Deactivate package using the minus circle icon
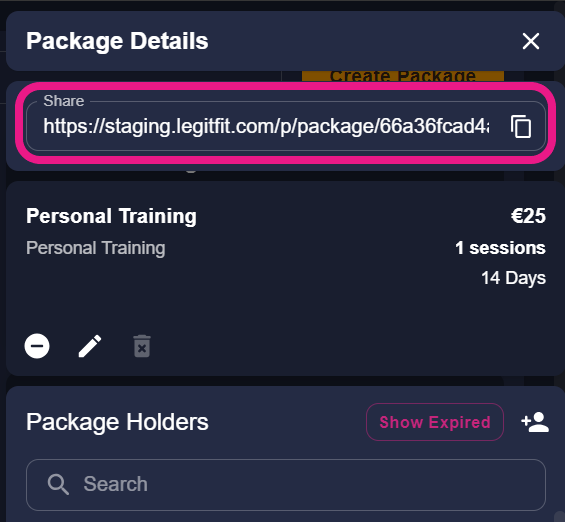The image size is (565, 522). (x=37, y=346)
